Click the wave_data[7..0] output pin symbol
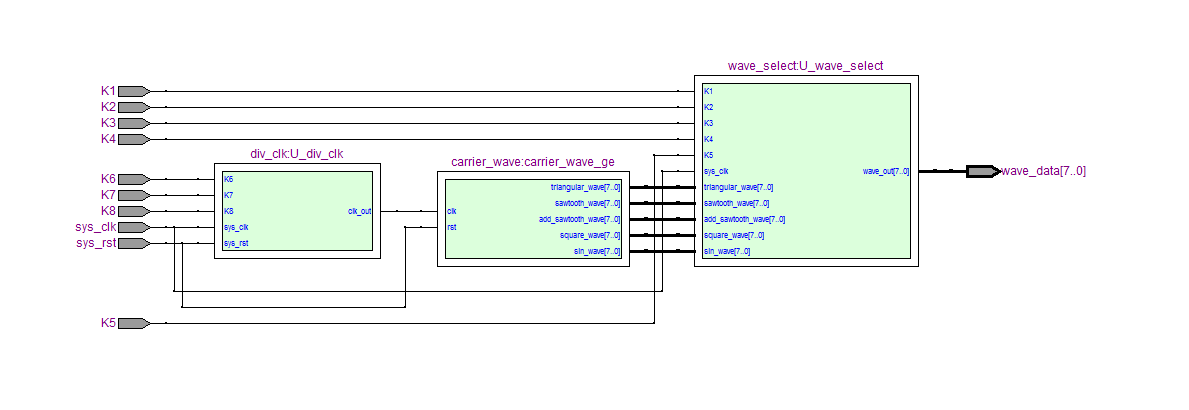Image resolution: width=1189 pixels, height=410 pixels. 982,171
